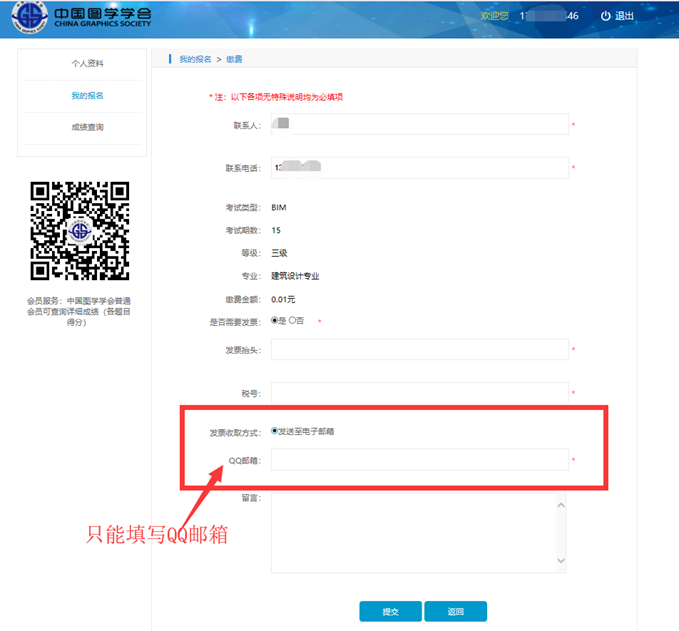Focus the 联系人 input field
The image size is (679, 631).
(419, 124)
